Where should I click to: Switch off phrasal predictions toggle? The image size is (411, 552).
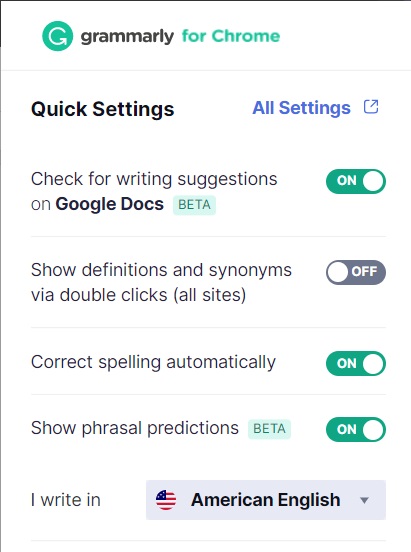[356, 429]
